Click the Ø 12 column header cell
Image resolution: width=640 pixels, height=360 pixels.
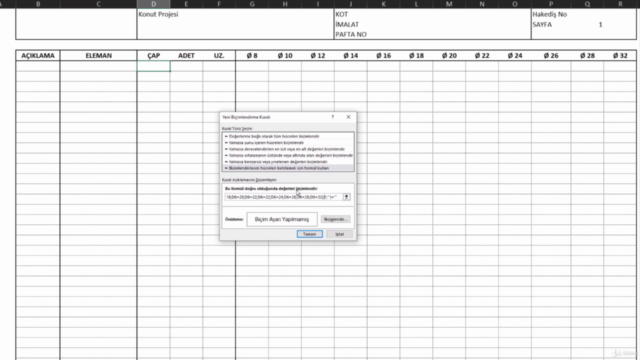pos(318,56)
